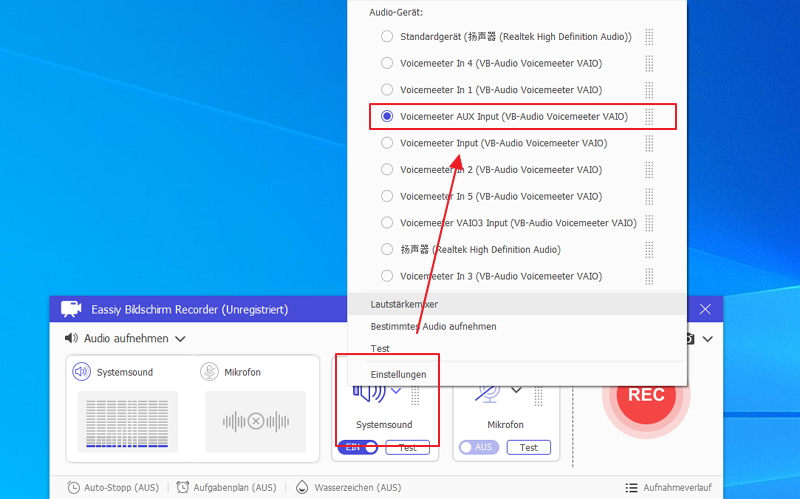Choose Bestimmtes Audio aufnehmen menu entry
This screenshot has width=800, height=499.
[517, 327]
